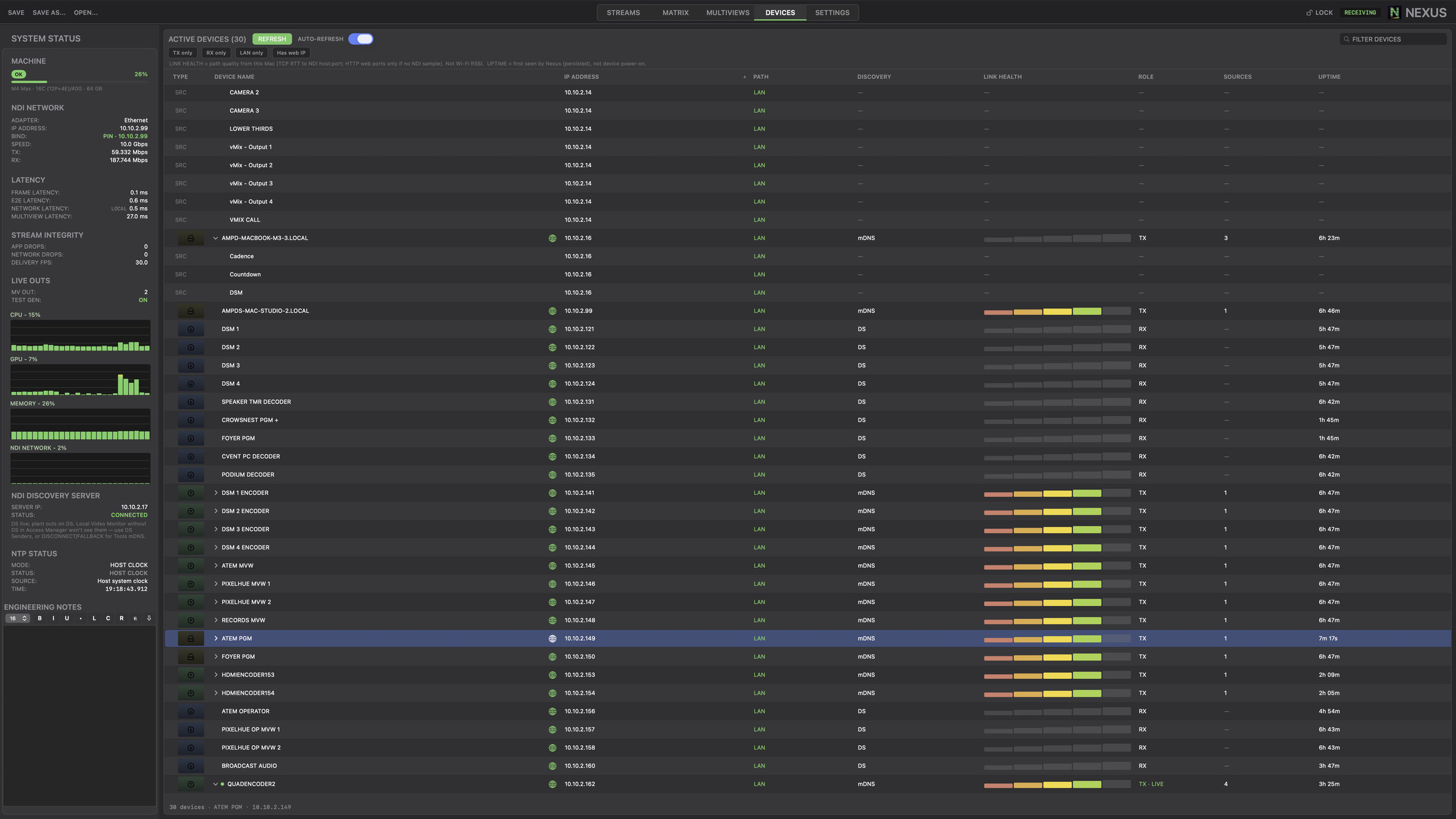Click the down-arrow export icon in notes toolbar
The image size is (1456, 819).
pyautogui.click(x=149, y=618)
